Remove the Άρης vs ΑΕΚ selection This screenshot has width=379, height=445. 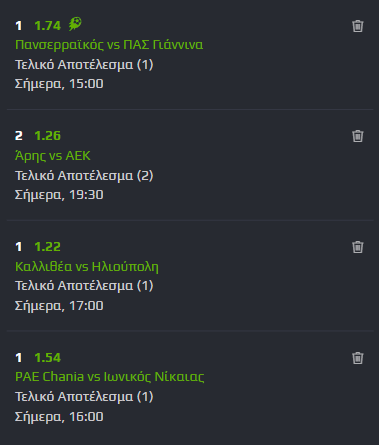click(357, 136)
